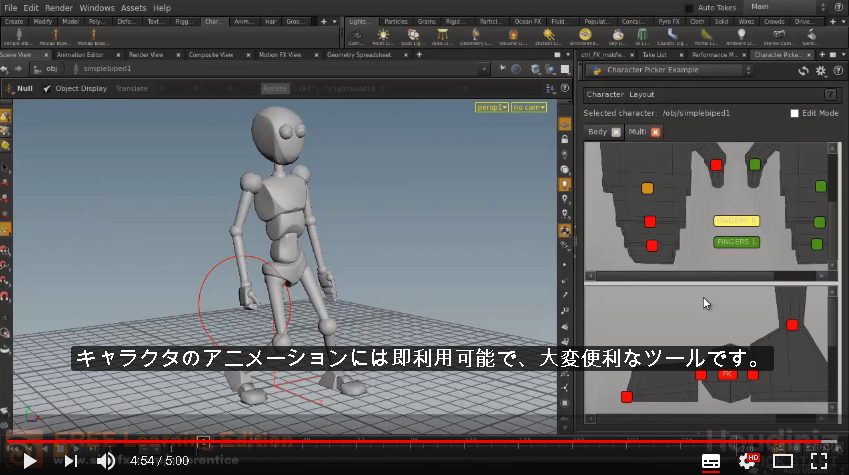Click the reload icon in Character Picker panel

tap(804, 71)
